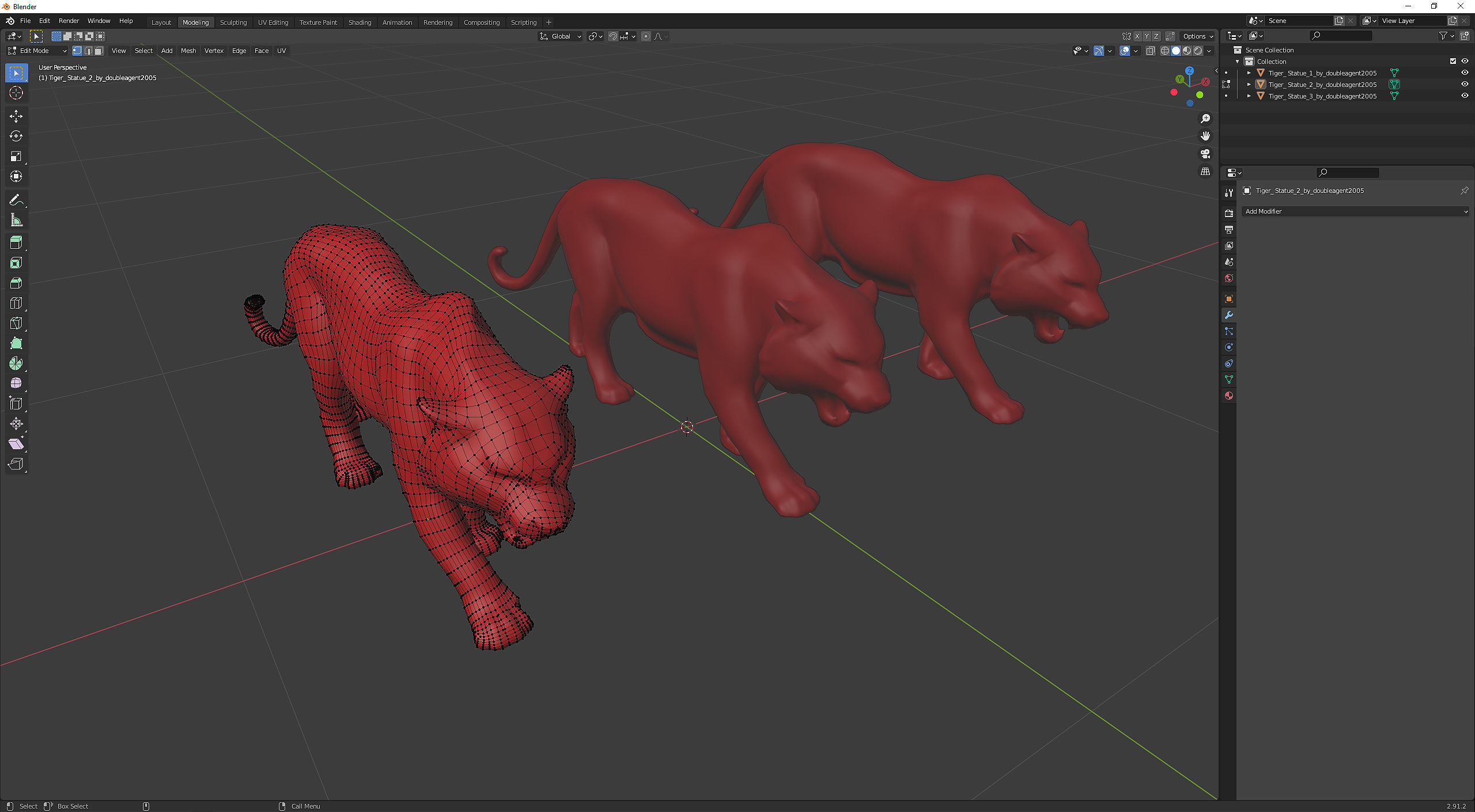
Task: Click the red X axis gizmo ball
Action: click(x=1205, y=82)
